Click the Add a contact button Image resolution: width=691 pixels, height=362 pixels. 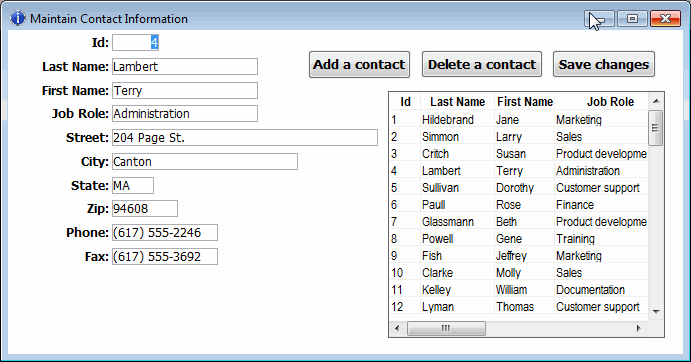pos(359,64)
